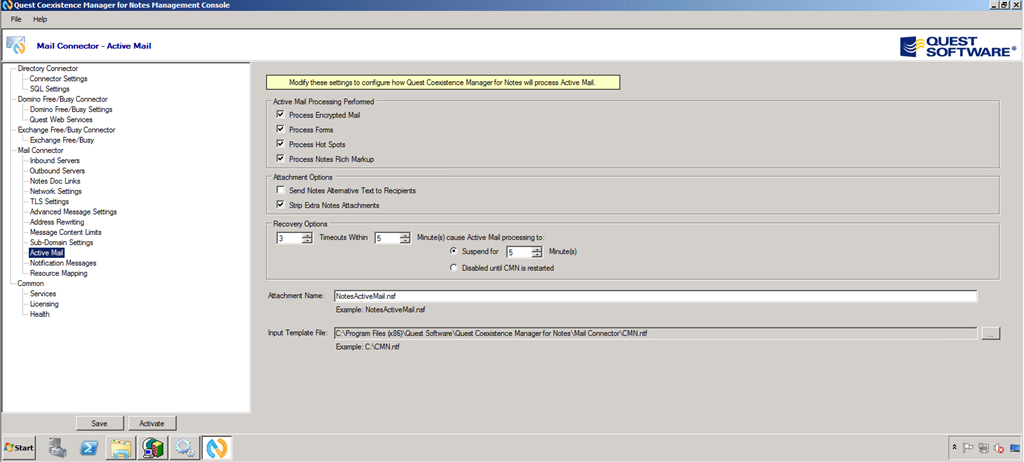Click the Activate button

click(152, 423)
